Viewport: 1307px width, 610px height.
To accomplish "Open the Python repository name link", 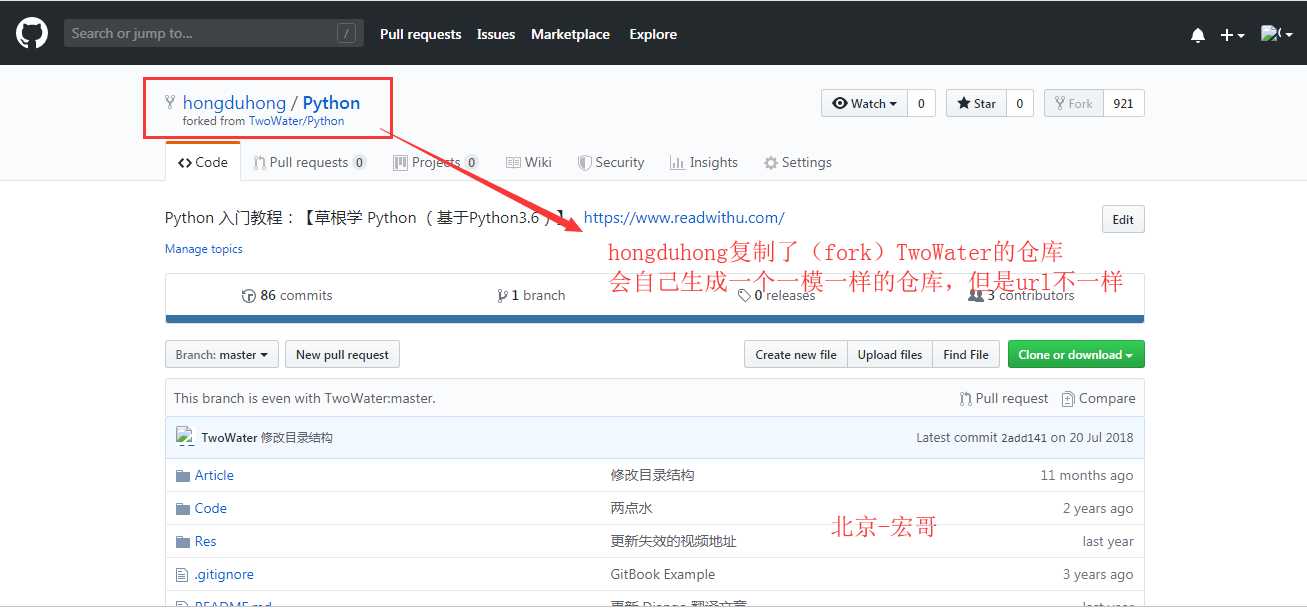I will pyautogui.click(x=331, y=103).
